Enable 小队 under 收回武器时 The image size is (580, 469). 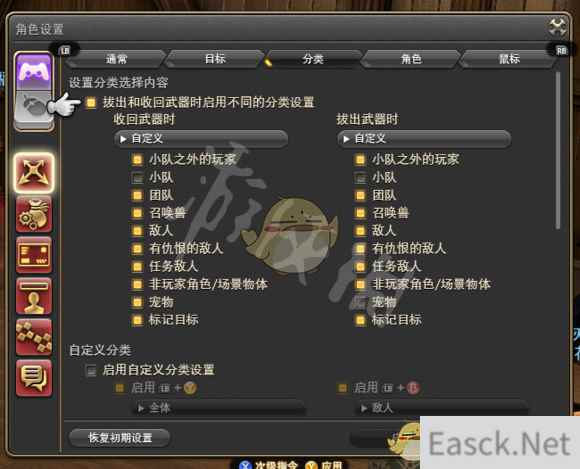pos(137,178)
